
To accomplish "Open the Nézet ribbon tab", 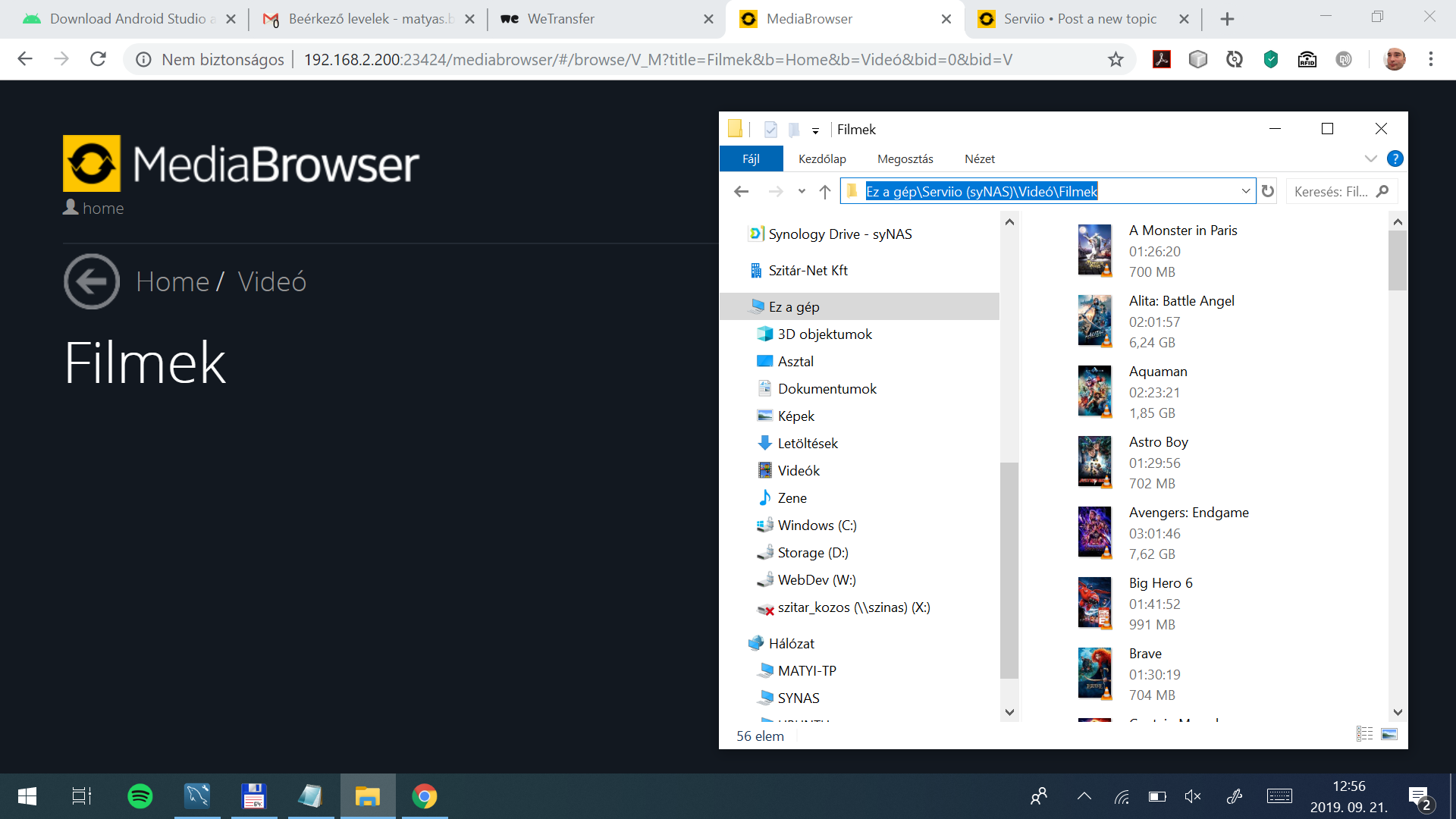I will click(x=979, y=158).
